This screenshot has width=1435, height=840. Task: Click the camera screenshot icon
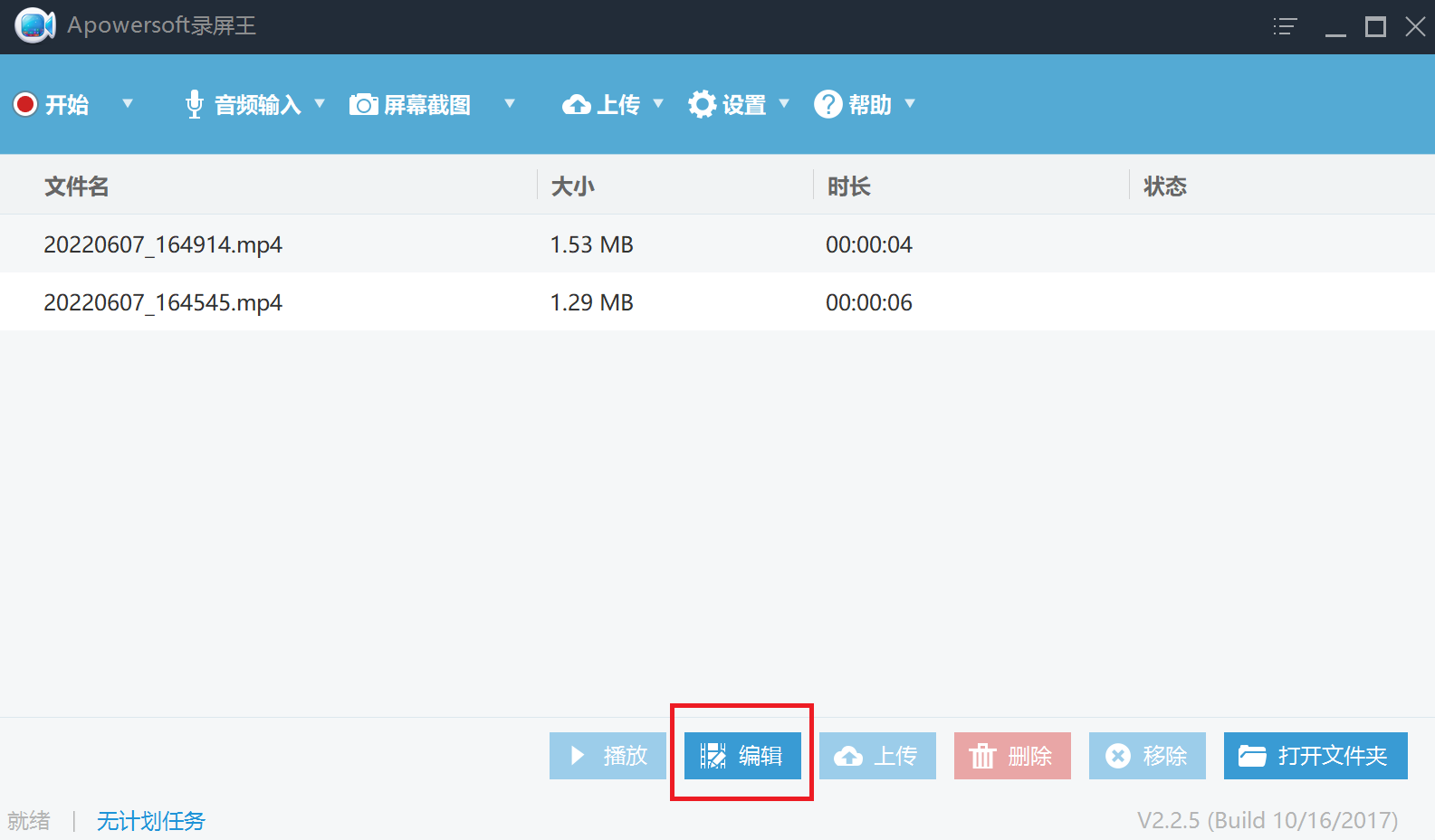point(364,105)
